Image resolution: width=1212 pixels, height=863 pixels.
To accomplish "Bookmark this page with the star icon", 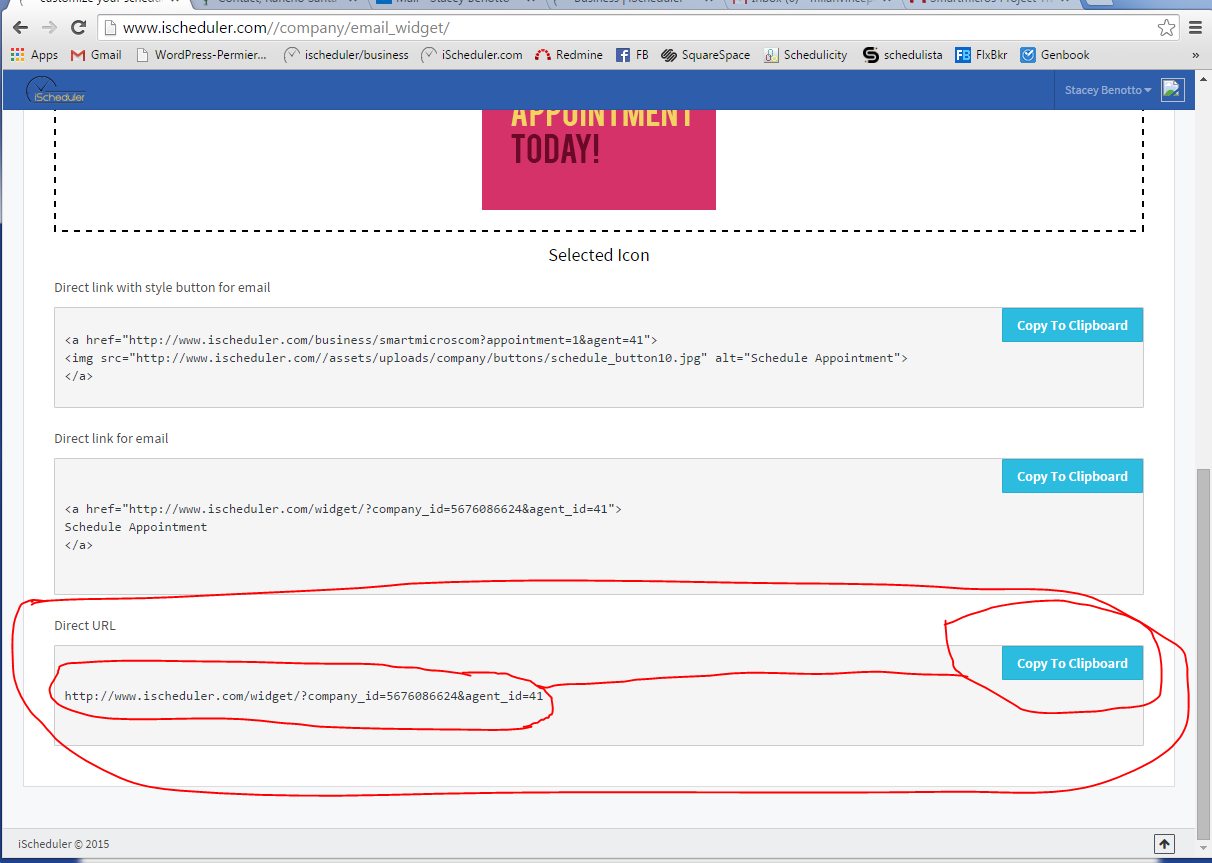I will pyautogui.click(x=1166, y=28).
